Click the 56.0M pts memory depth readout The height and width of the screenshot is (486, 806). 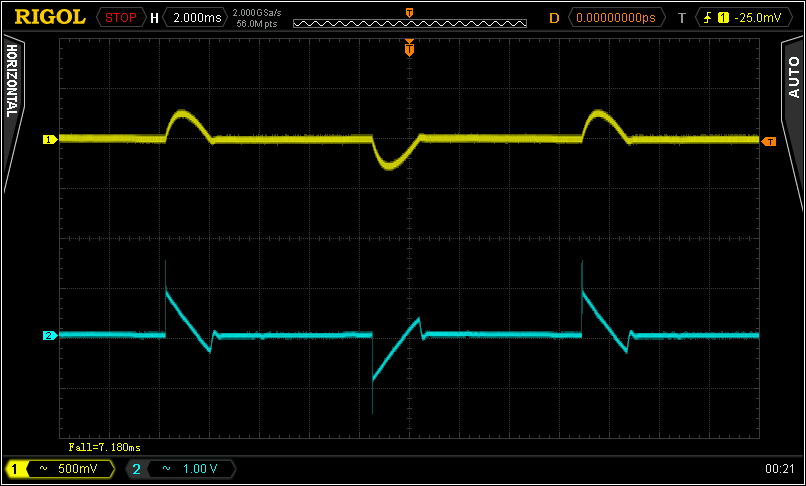coord(257,23)
